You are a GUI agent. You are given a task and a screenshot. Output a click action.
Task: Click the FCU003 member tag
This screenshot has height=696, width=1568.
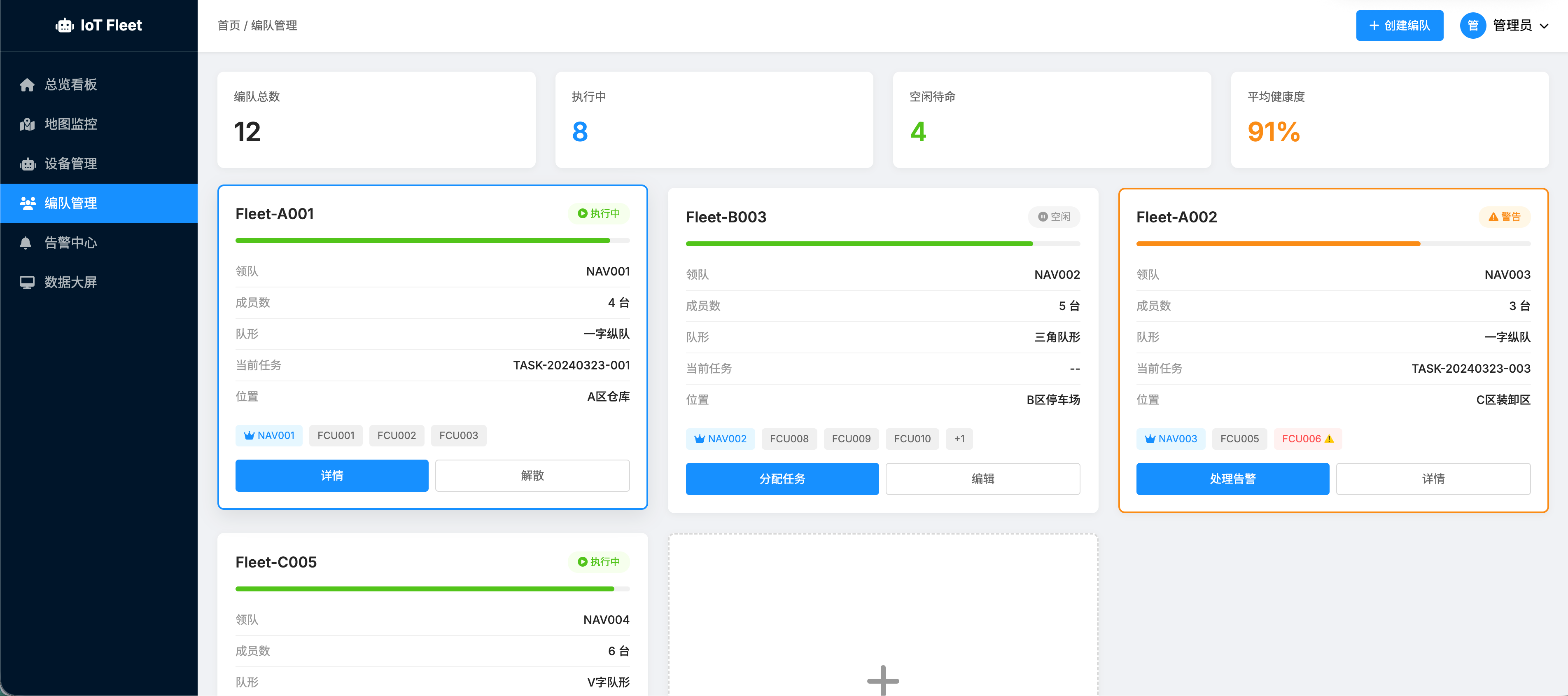point(459,435)
